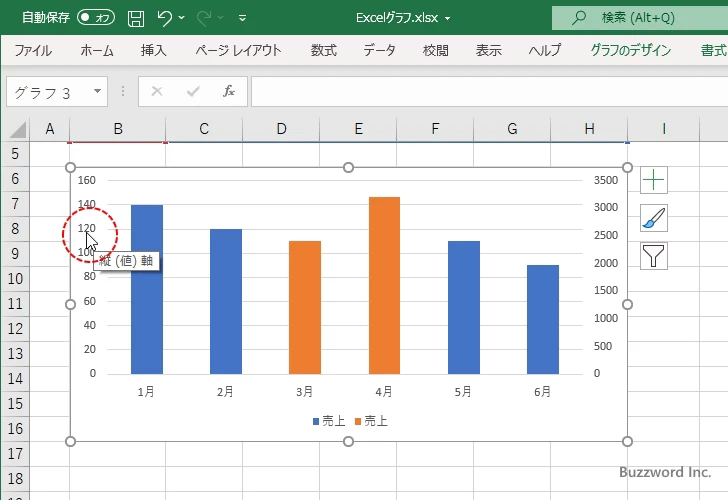Open the 表示 tab
728x500 pixels.
(x=488, y=50)
